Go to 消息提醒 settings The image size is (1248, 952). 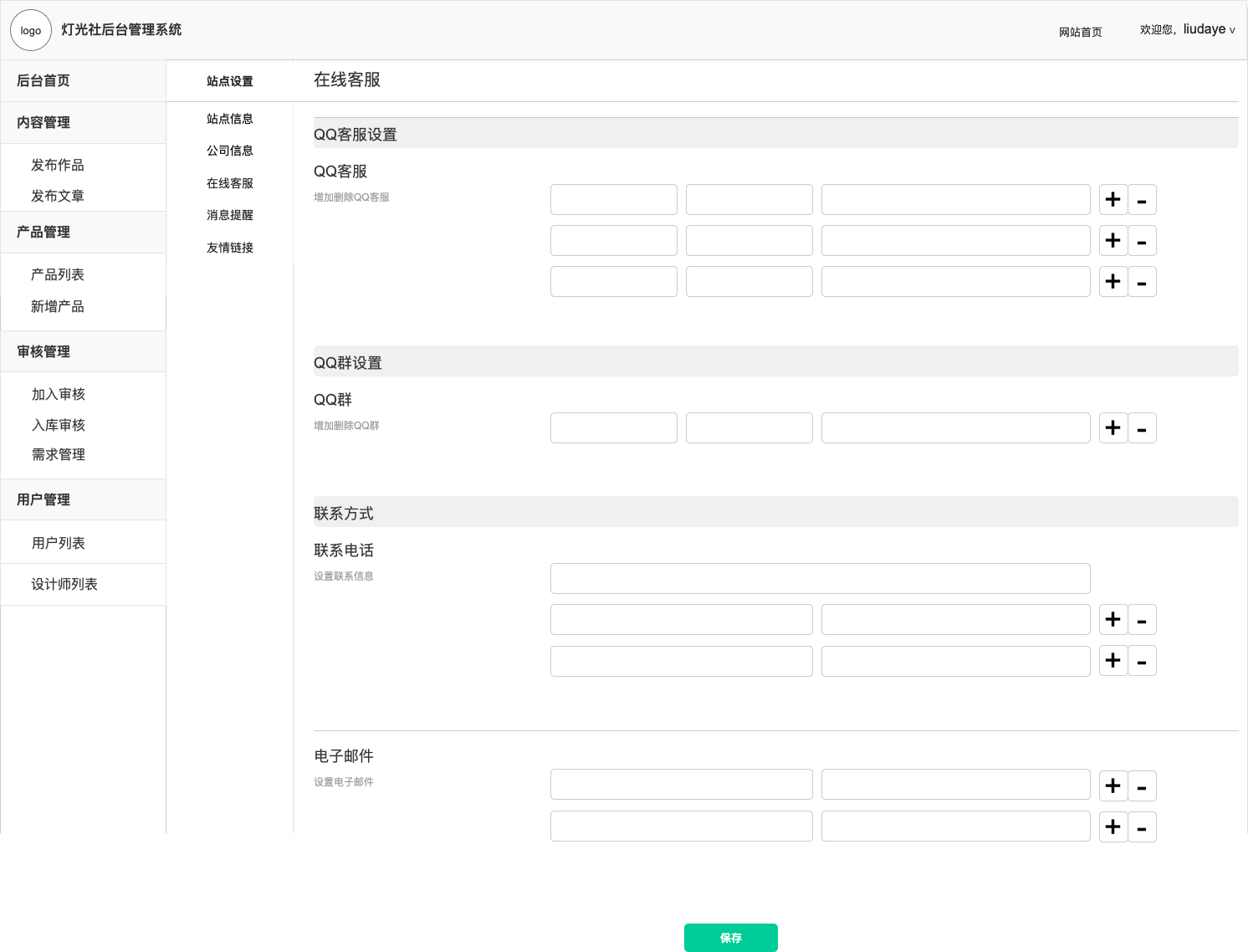(230, 215)
